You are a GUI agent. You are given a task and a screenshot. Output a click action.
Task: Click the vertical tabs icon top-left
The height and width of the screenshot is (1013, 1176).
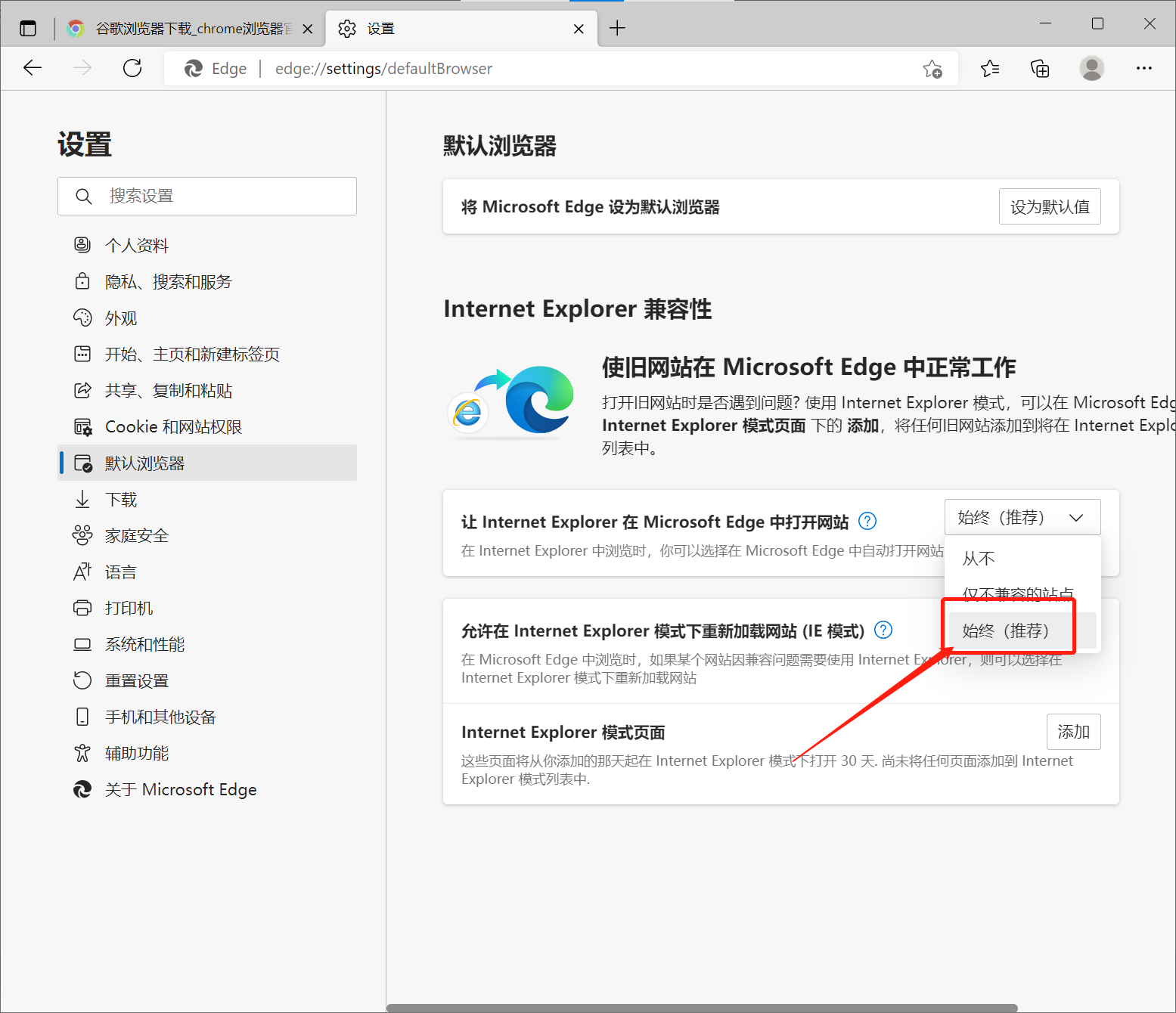(28, 27)
